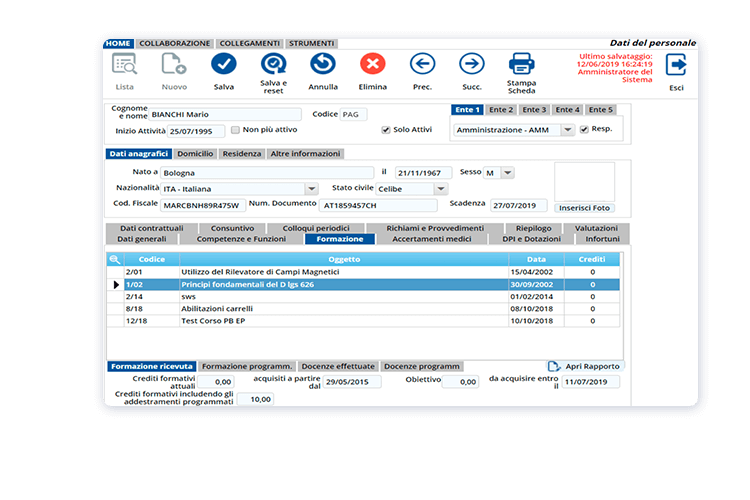Open DPI e Dotazioni tab
Screen dimensions: 750x500
coord(531,239)
